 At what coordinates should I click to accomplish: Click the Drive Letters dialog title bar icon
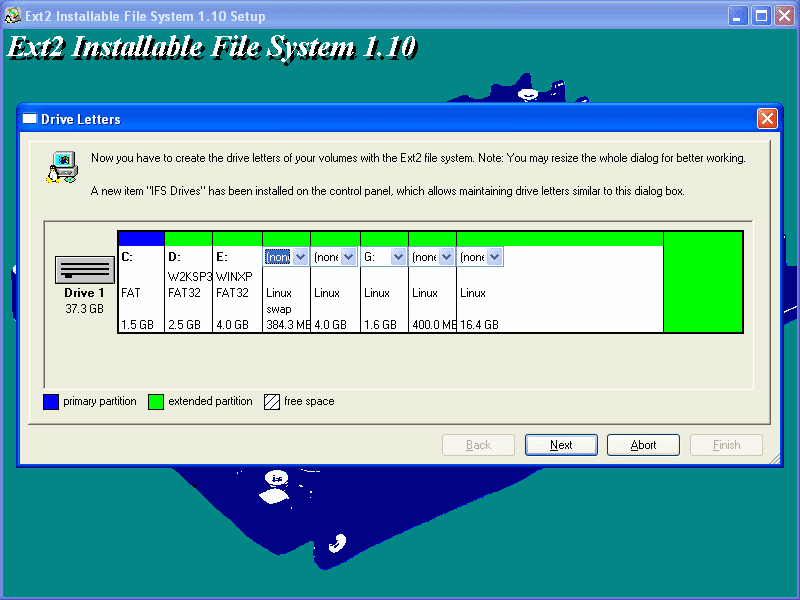pyautogui.click(x=29, y=118)
